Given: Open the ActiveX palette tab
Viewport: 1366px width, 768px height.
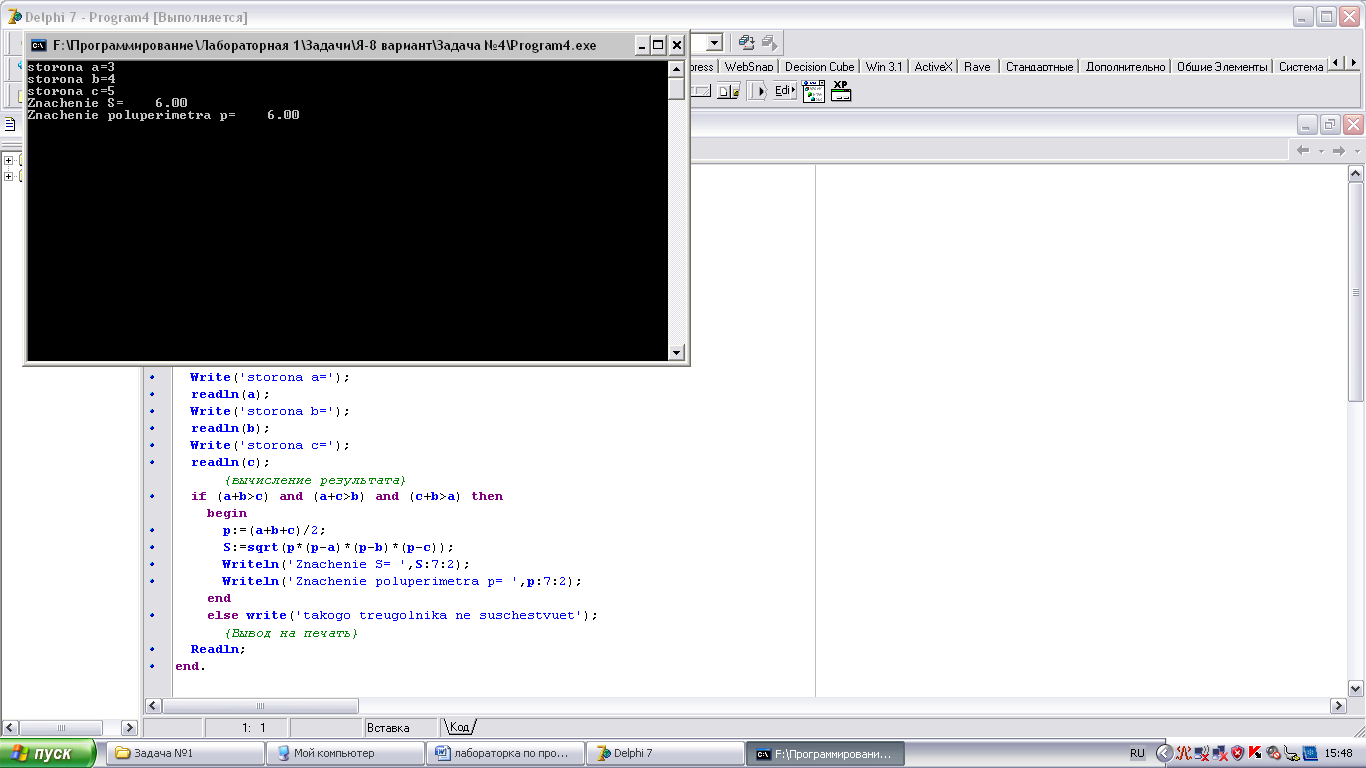Looking at the screenshot, I should coord(933,66).
